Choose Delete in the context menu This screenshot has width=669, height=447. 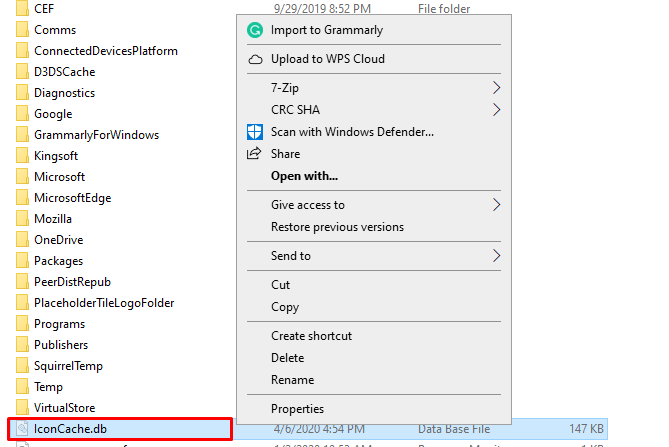click(x=287, y=358)
